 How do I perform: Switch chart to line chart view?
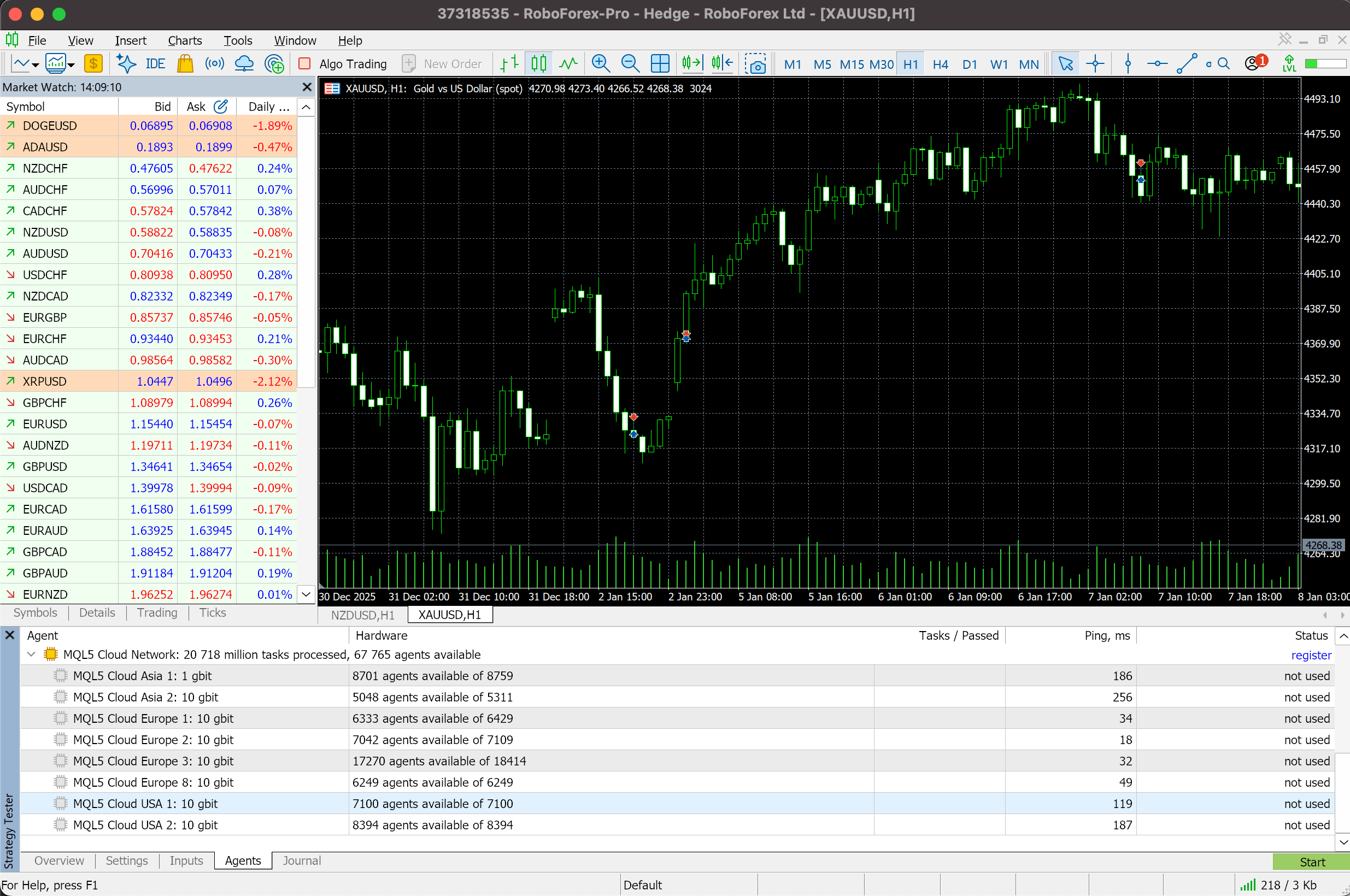pyautogui.click(x=568, y=63)
